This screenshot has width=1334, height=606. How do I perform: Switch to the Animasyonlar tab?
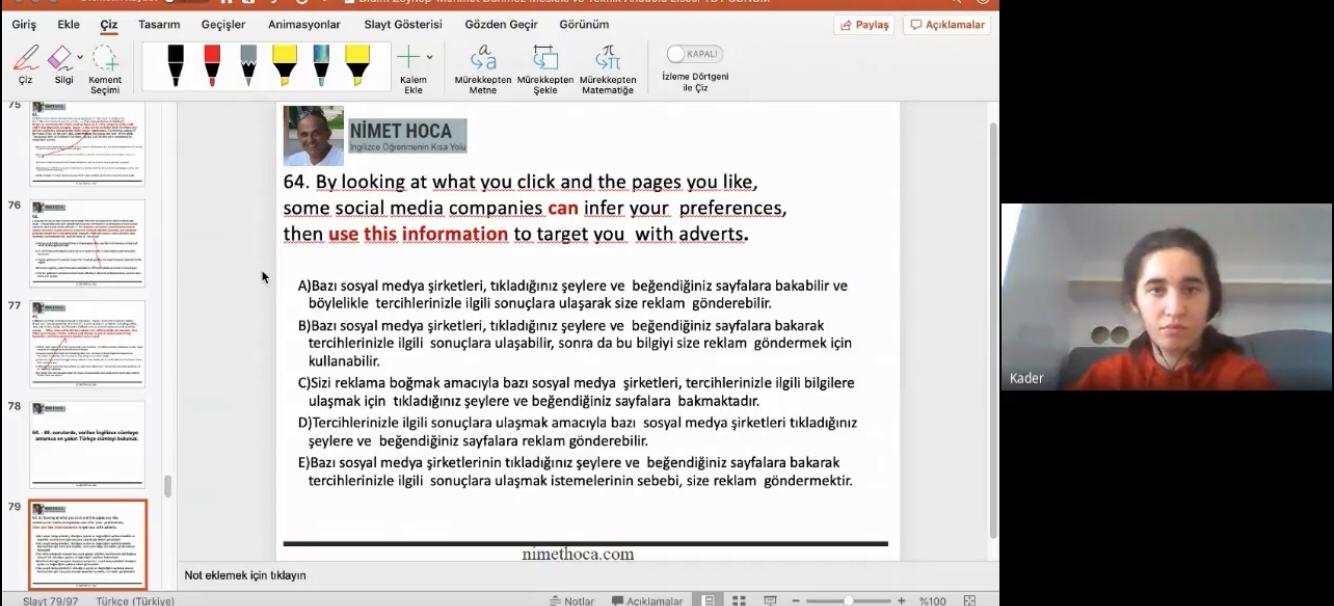click(x=304, y=24)
